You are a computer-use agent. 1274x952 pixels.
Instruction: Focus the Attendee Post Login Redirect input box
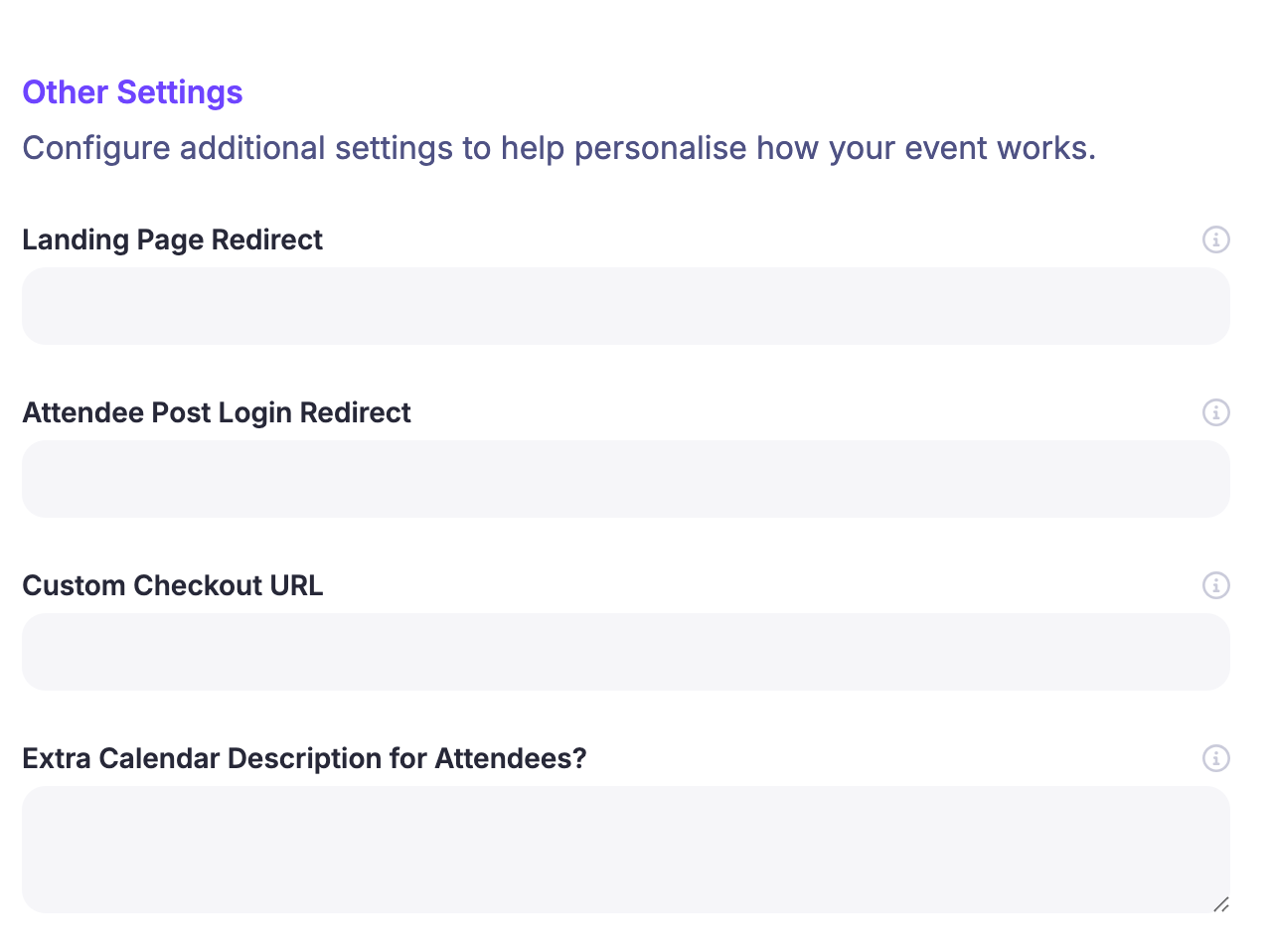(626, 479)
